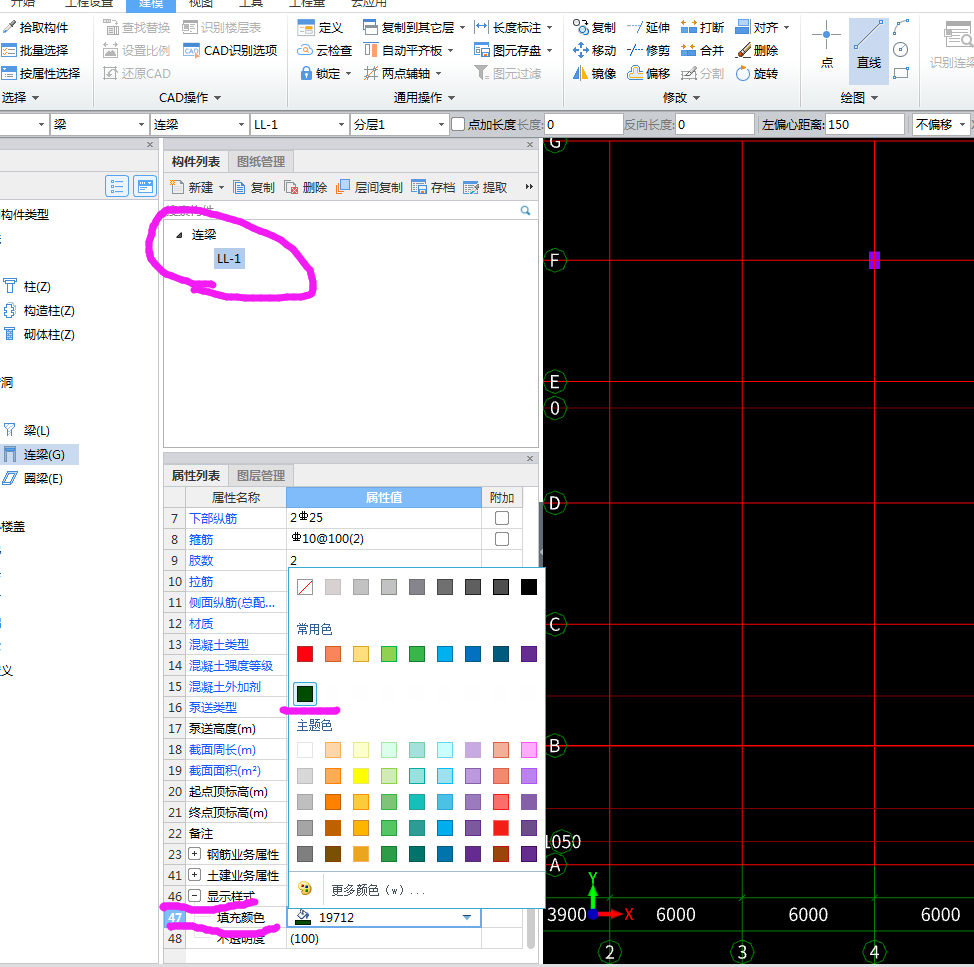The height and width of the screenshot is (967, 974).
Task: Switch to list view icon in left panel
Action: [117, 186]
